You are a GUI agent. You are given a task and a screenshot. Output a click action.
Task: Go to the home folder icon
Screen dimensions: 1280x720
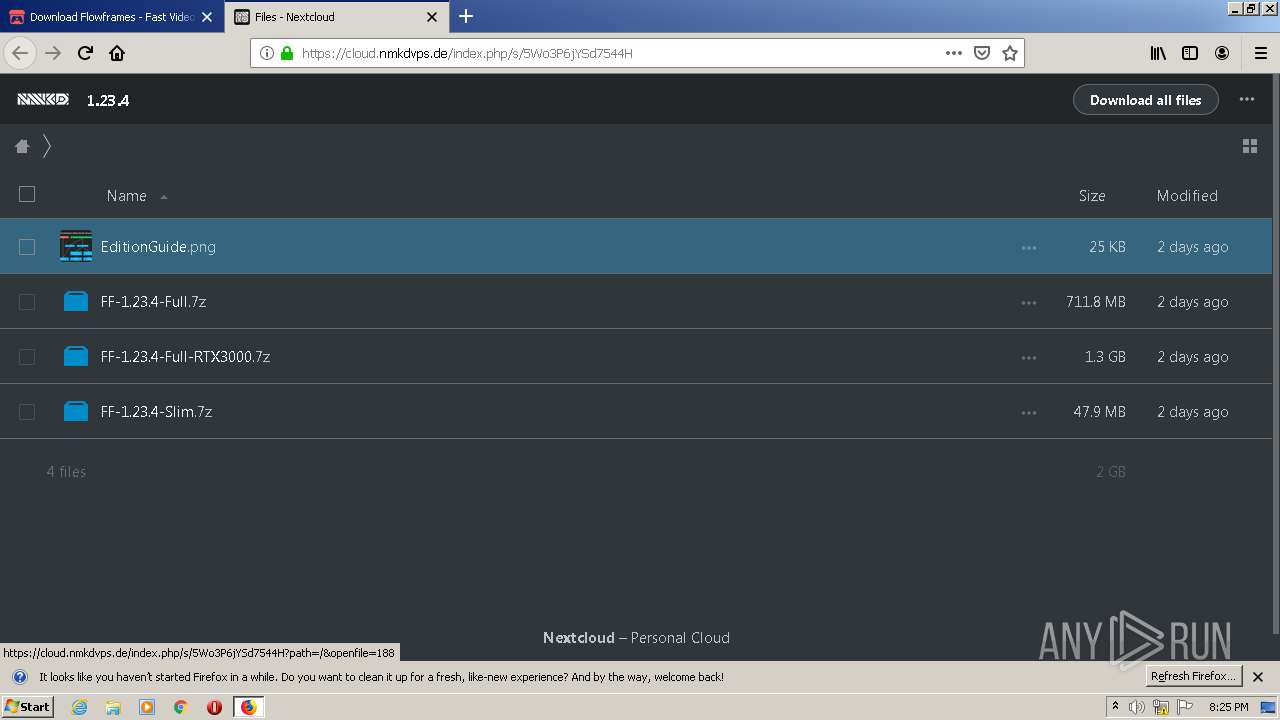tap(22, 146)
